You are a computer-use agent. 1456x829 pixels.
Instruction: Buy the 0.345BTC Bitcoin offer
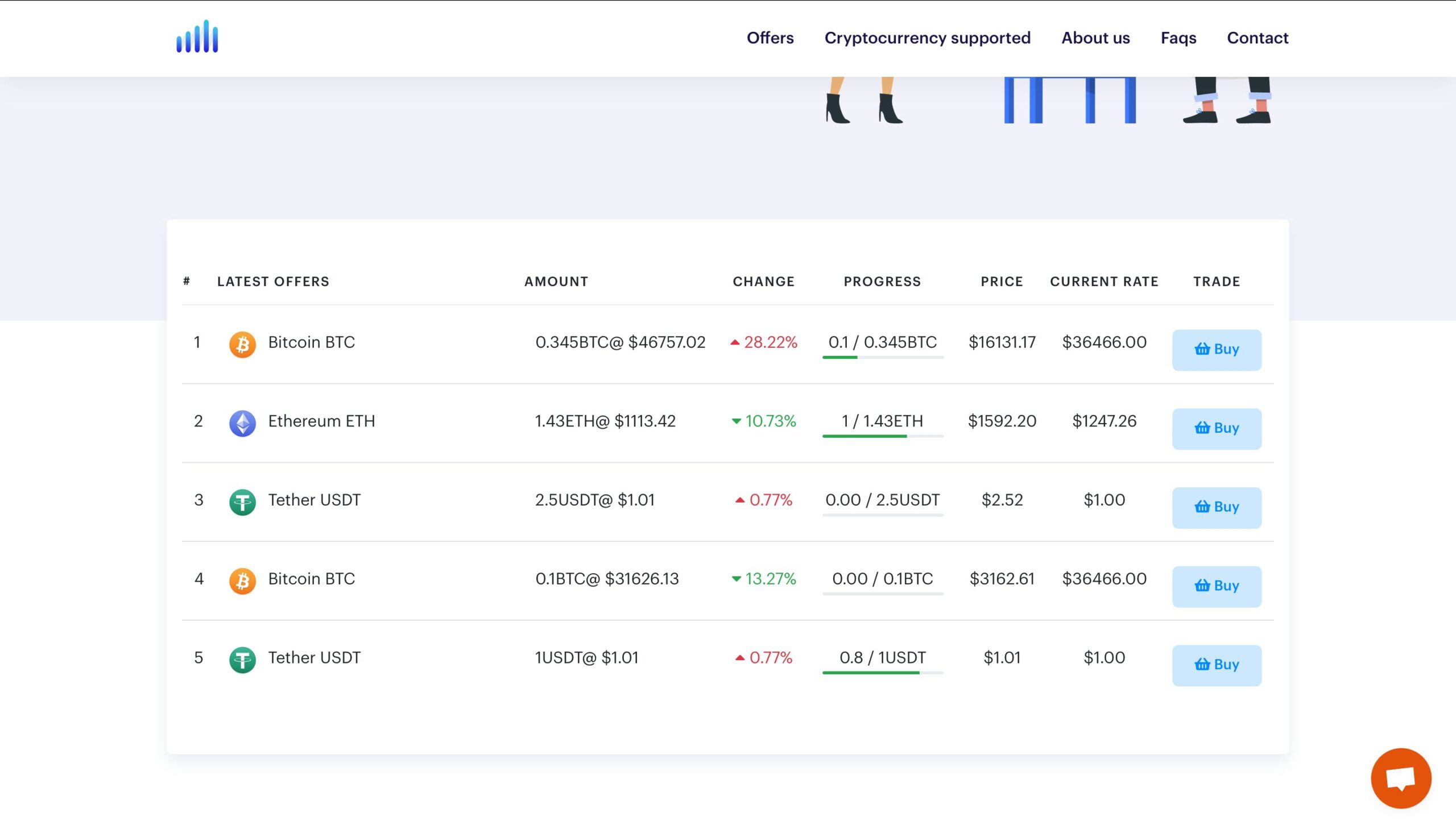tap(1217, 350)
